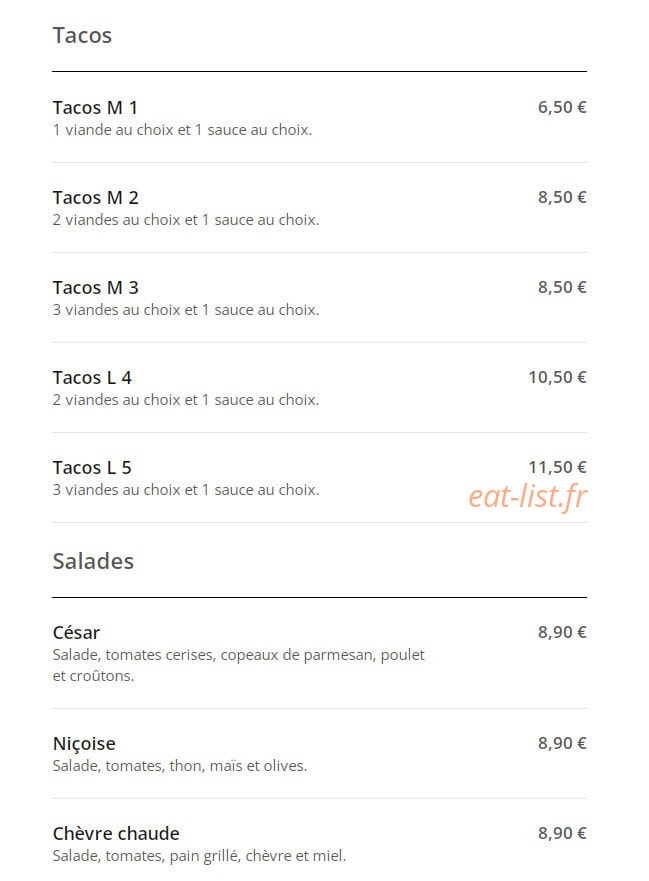The image size is (649, 881).
Task: Click the 10,50 € price
Action: 557,376
